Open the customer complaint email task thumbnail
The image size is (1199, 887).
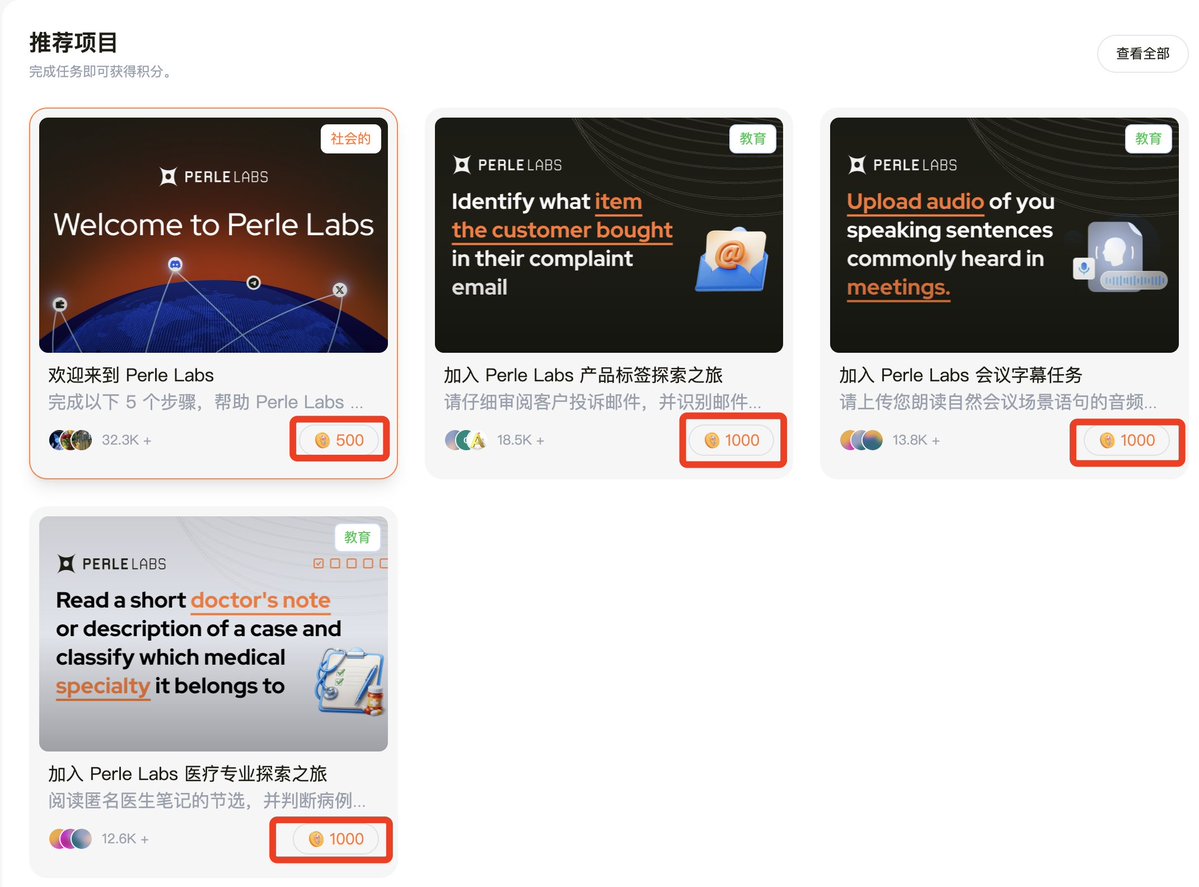click(609, 235)
